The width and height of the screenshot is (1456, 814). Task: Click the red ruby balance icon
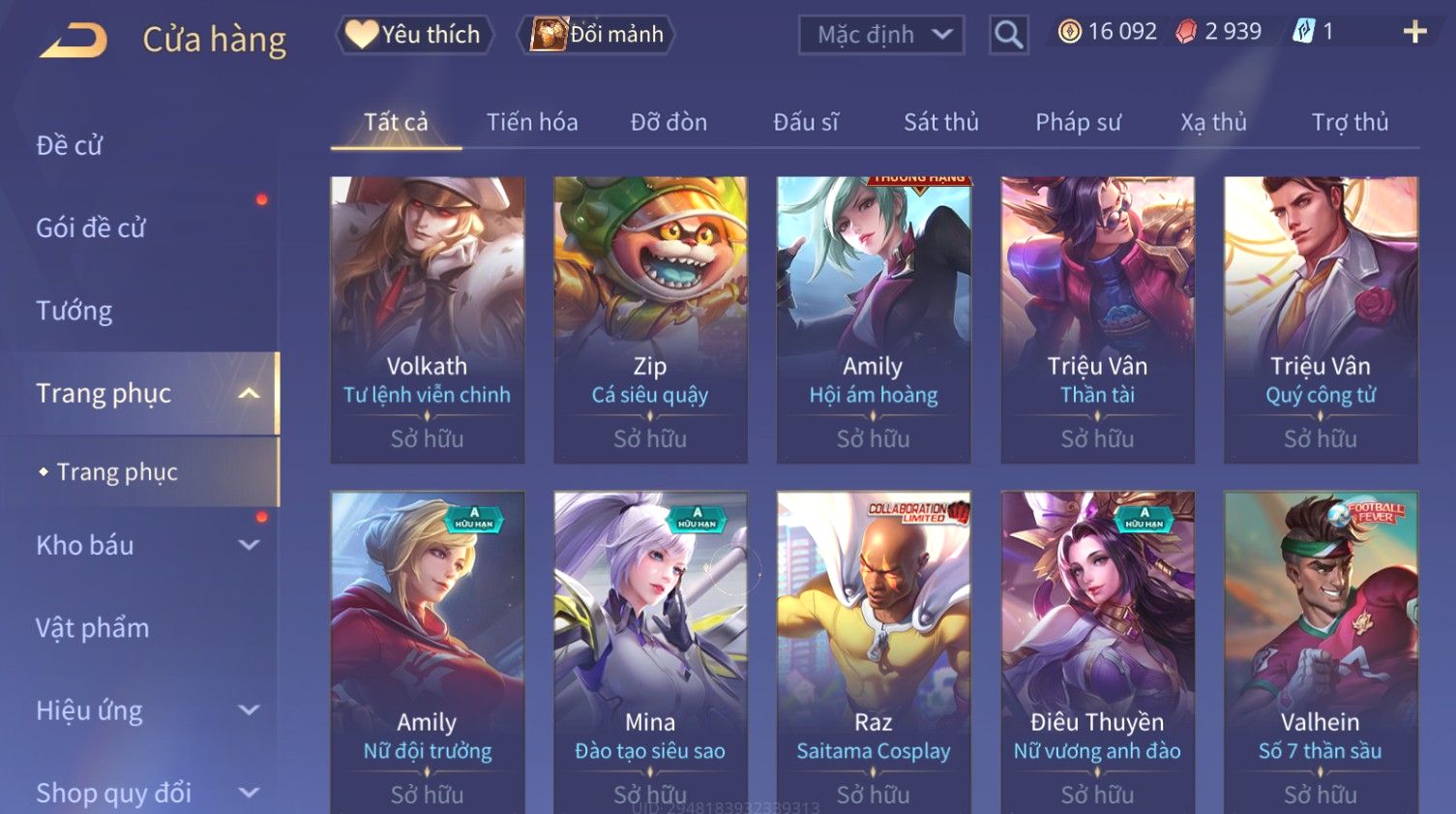(x=1185, y=32)
